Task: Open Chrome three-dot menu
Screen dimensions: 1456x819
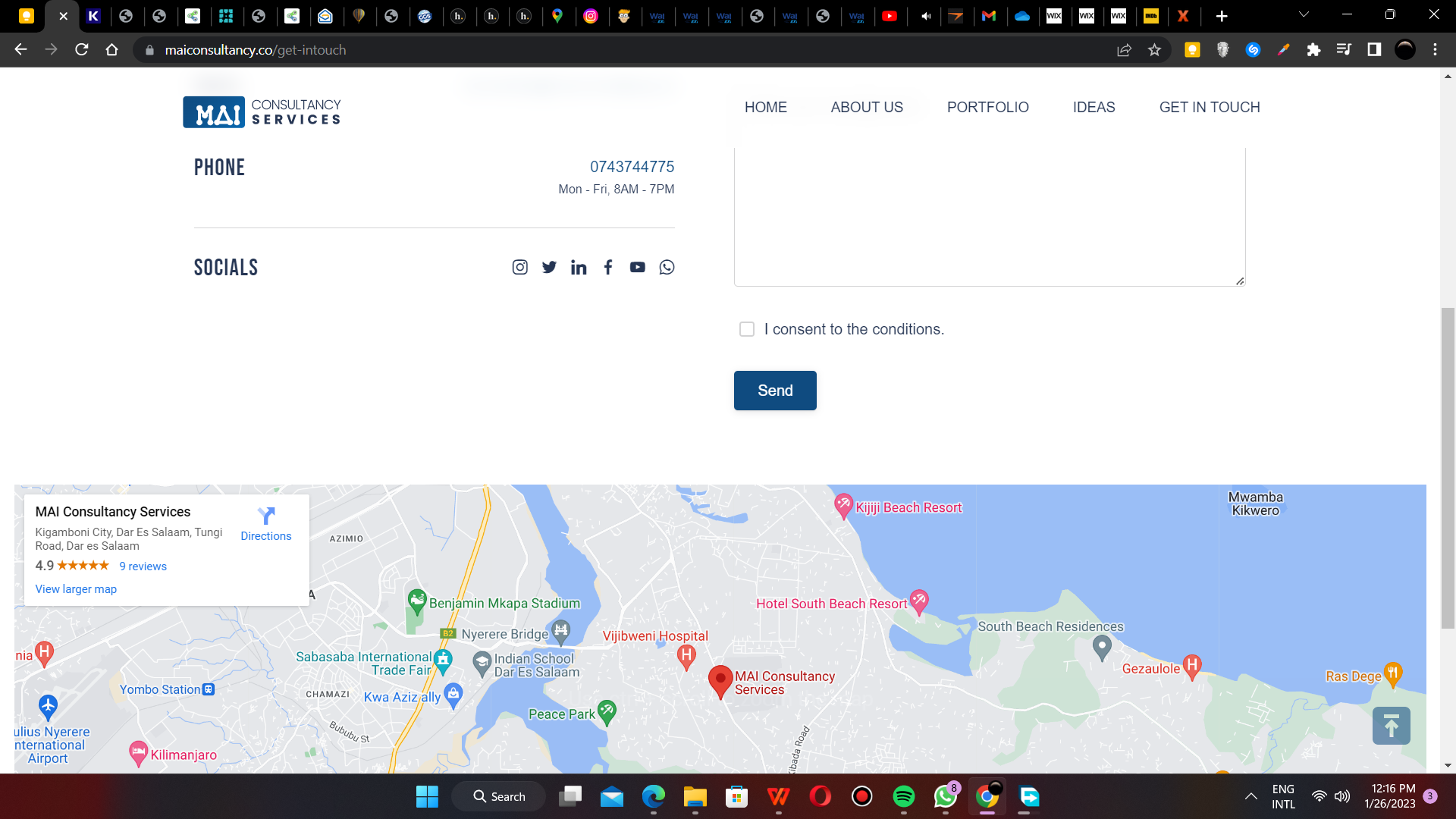Action: pos(1435,50)
